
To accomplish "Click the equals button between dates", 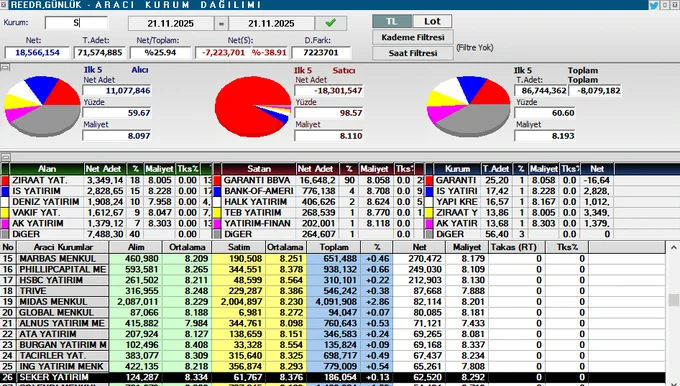I will click(x=221, y=23).
